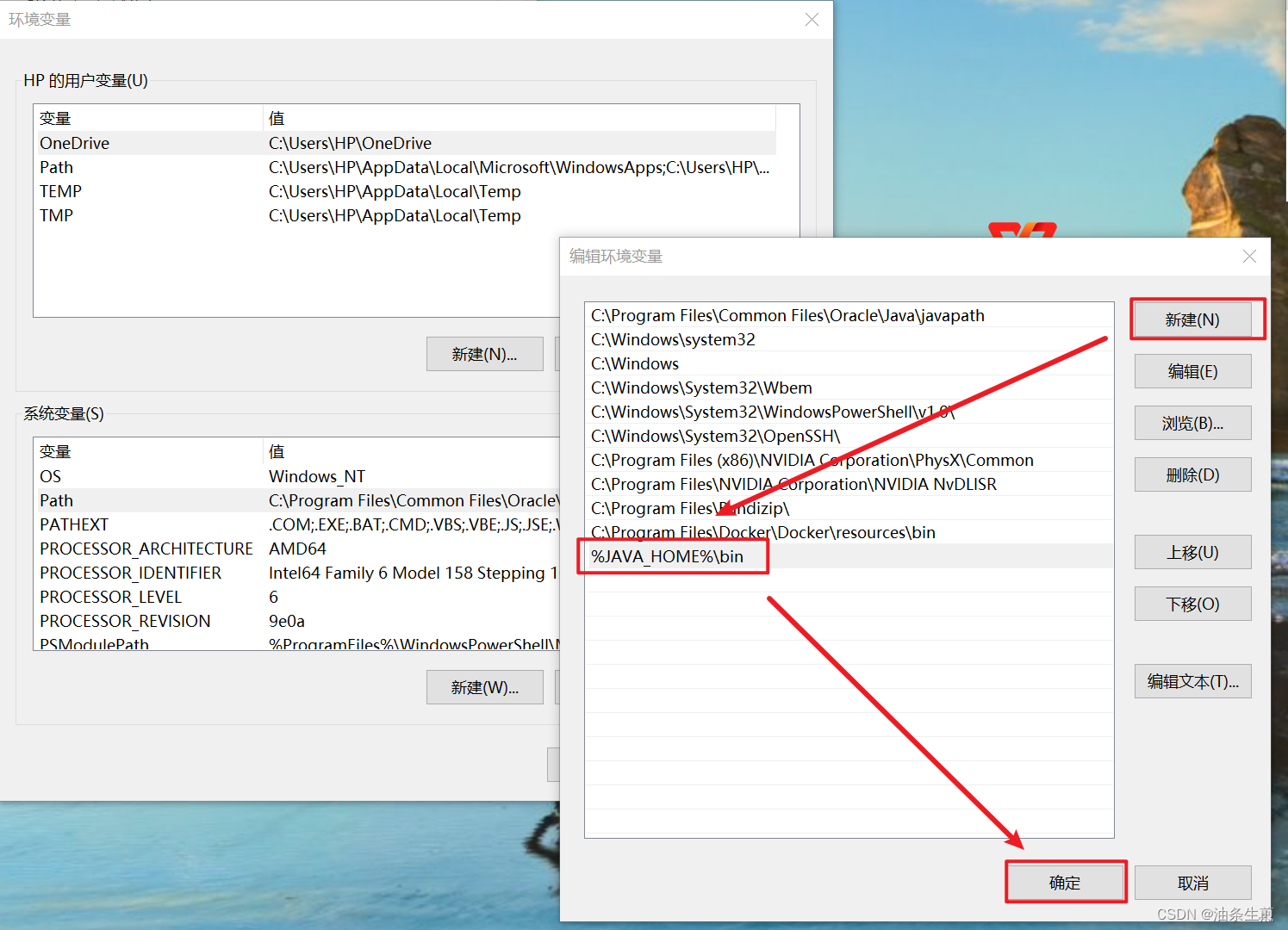This screenshot has width=1288, height=930.
Task: Select NVIDIA Corporation\PhysX\Common entry
Action: [x=849, y=460]
